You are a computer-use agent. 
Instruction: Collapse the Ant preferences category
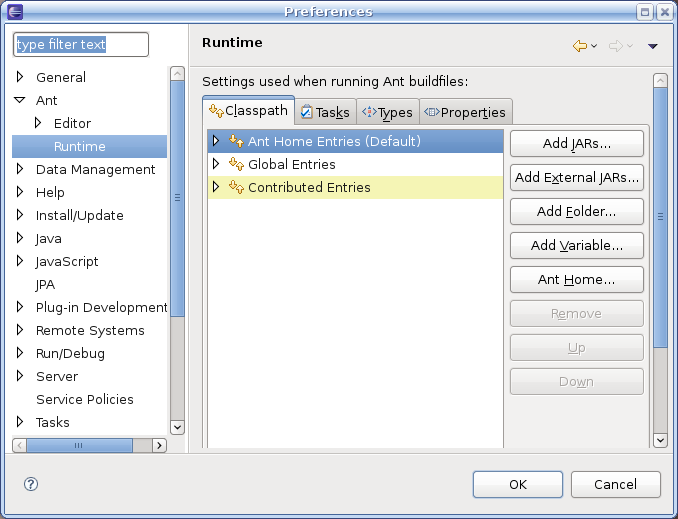19,100
